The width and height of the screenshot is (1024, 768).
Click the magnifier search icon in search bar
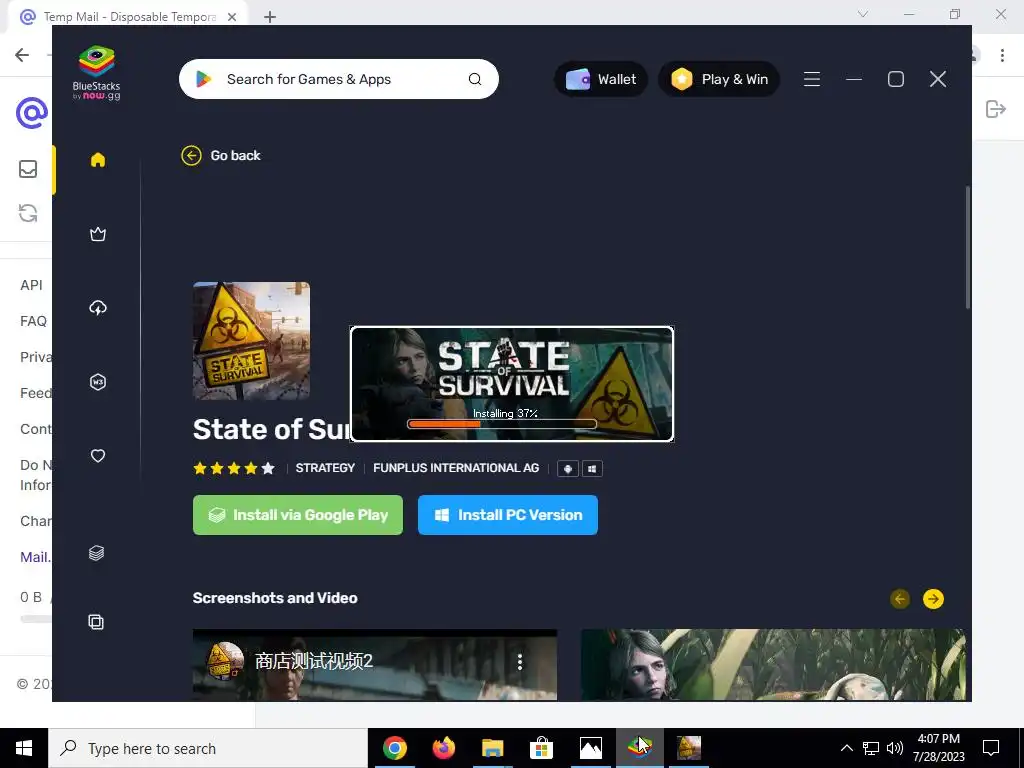coord(475,79)
